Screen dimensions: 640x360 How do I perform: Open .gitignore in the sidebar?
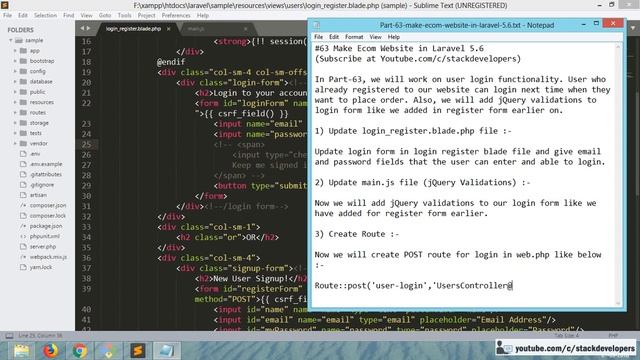(x=42, y=184)
